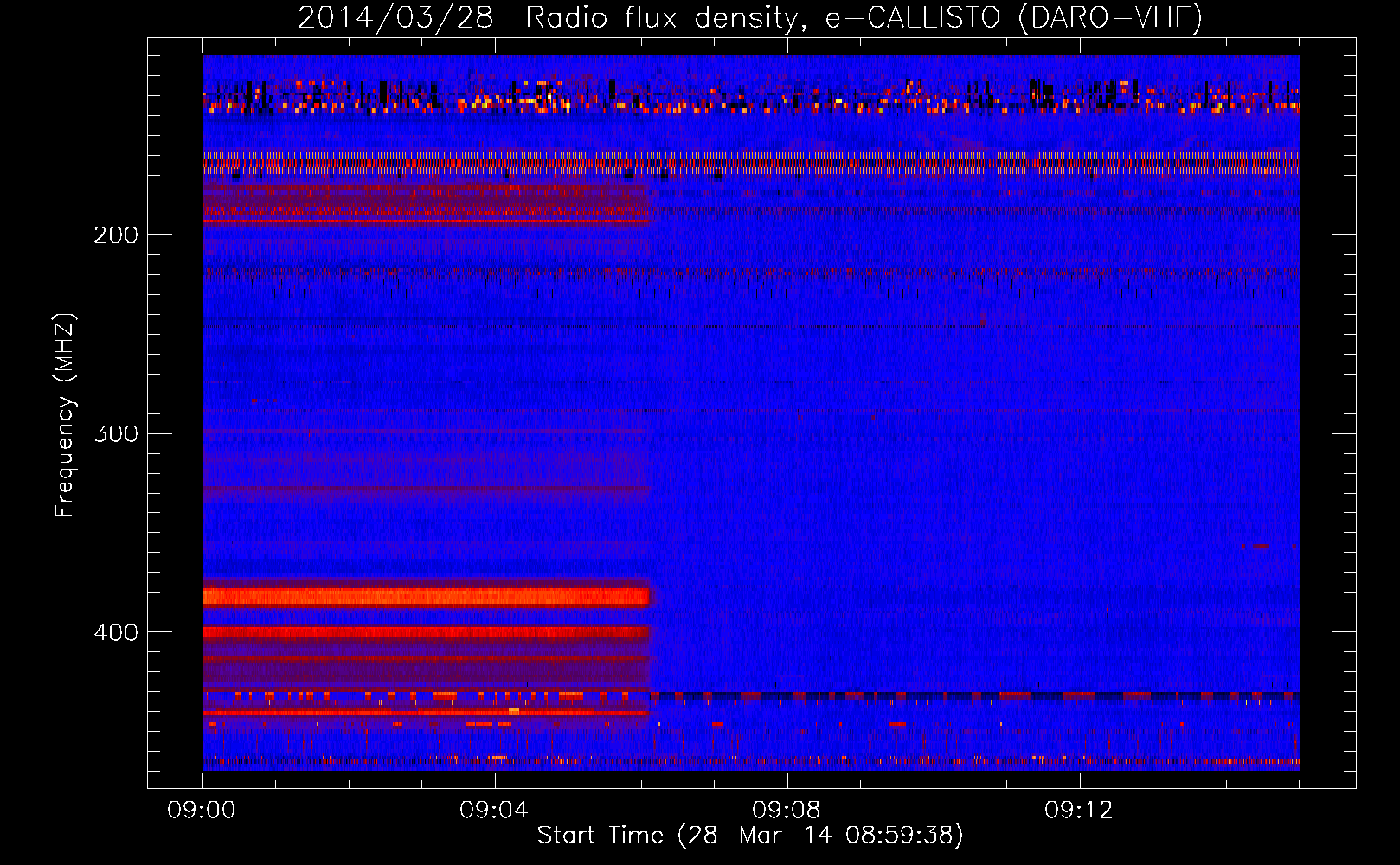1400x865 pixels.
Task: Click the 'Start Time (28-Mar-14 08:59:38)' label
Action: click(750, 836)
